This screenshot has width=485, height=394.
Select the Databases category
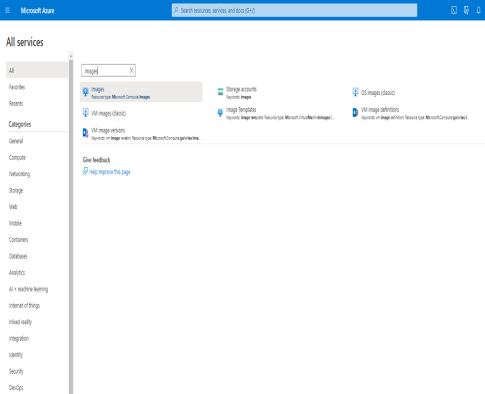pyautogui.click(x=18, y=256)
